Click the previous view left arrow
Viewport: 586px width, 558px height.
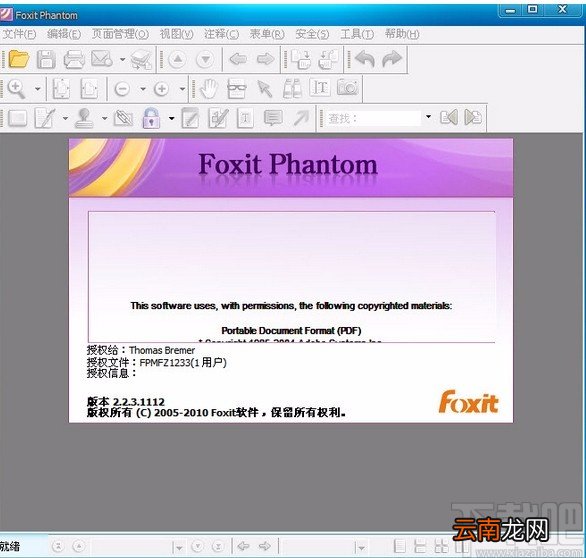coord(238,59)
